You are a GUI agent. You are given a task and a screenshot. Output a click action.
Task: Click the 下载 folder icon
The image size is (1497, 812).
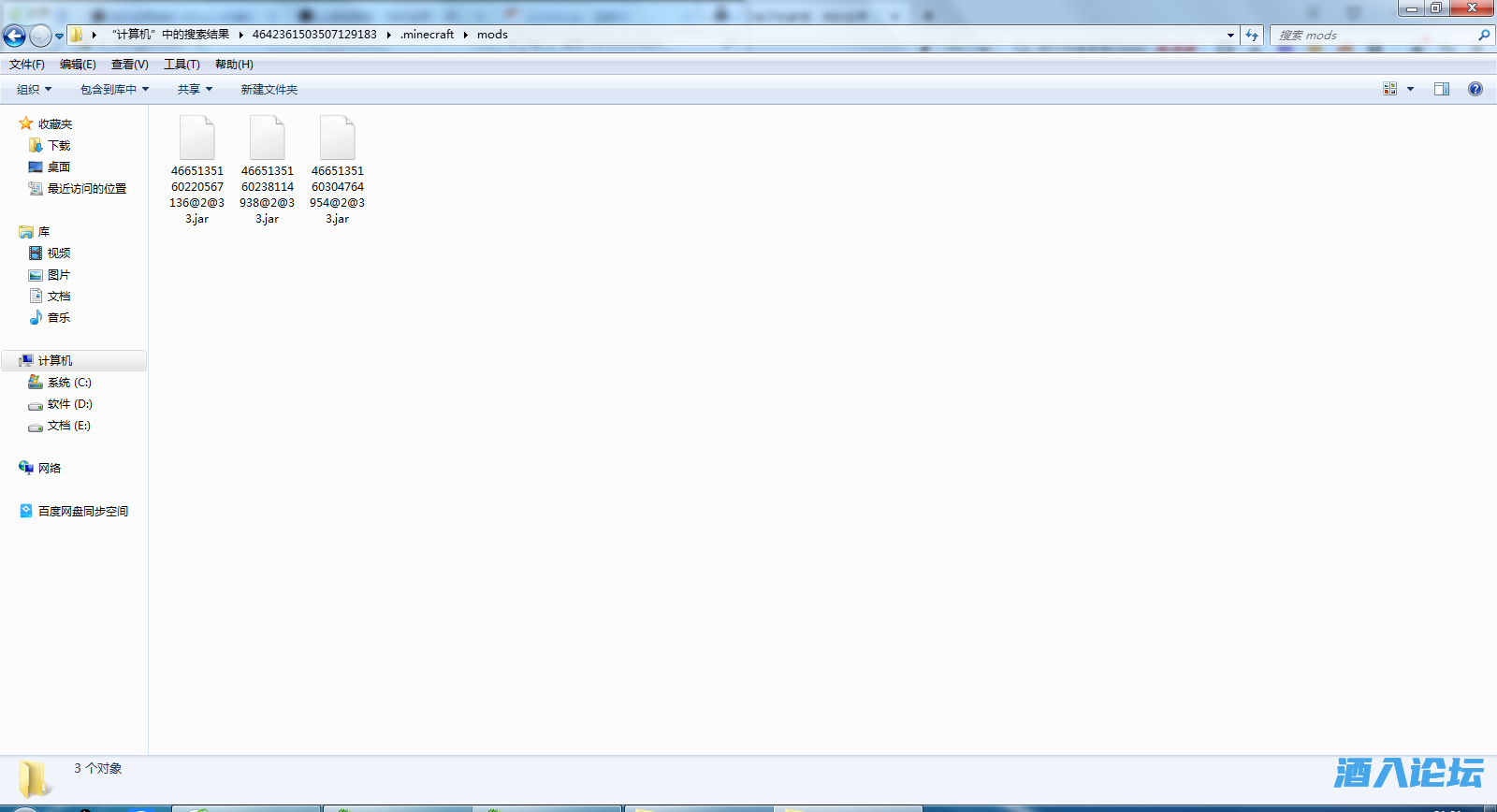(36, 146)
